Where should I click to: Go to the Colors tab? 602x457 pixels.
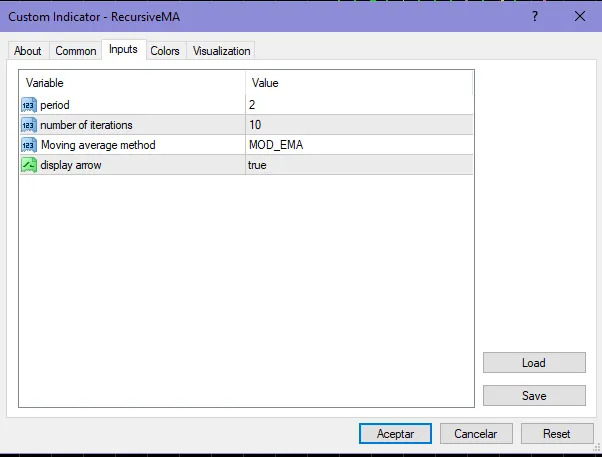click(165, 51)
